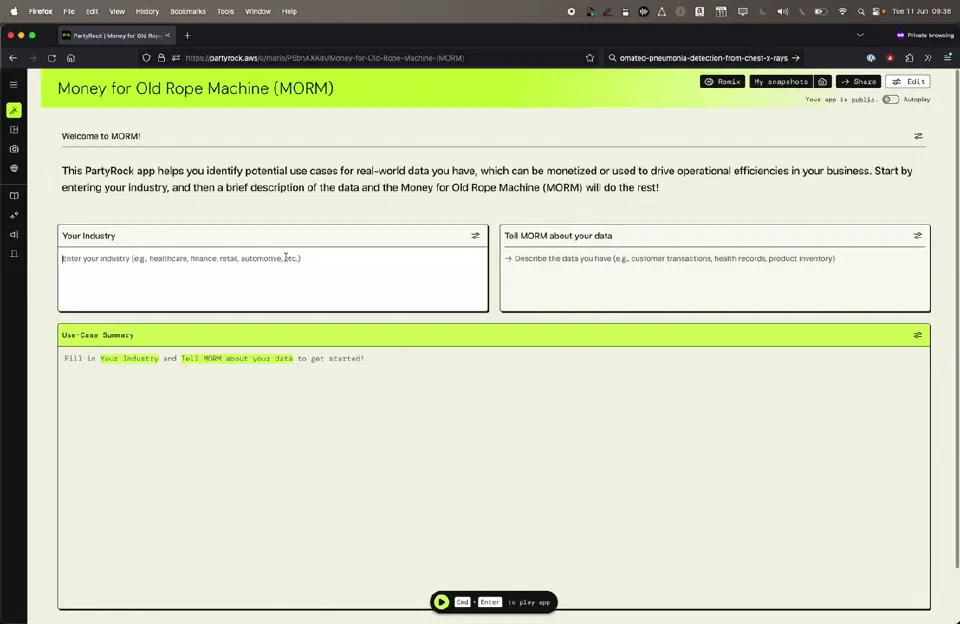Image resolution: width=960 pixels, height=624 pixels.
Task: Open the View menu
Action: coord(117,12)
